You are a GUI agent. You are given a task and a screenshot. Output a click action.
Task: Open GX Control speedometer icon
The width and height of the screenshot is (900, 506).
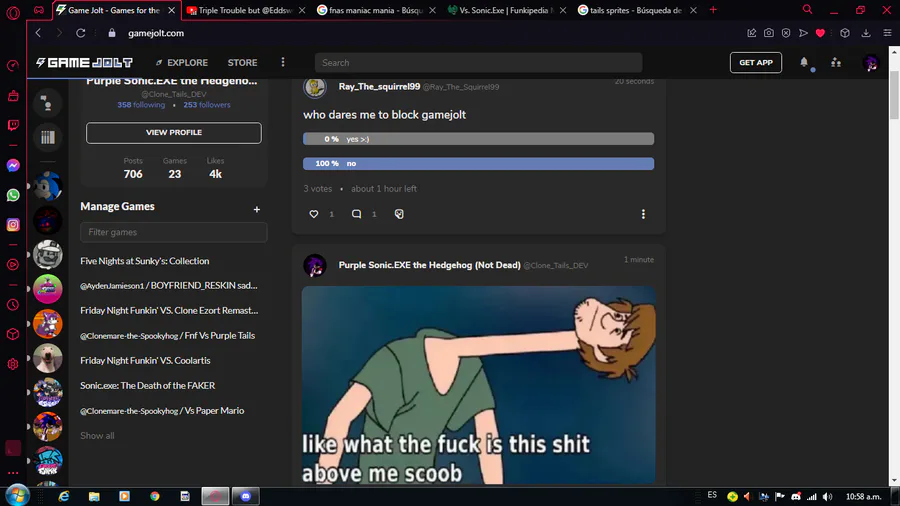[13, 66]
